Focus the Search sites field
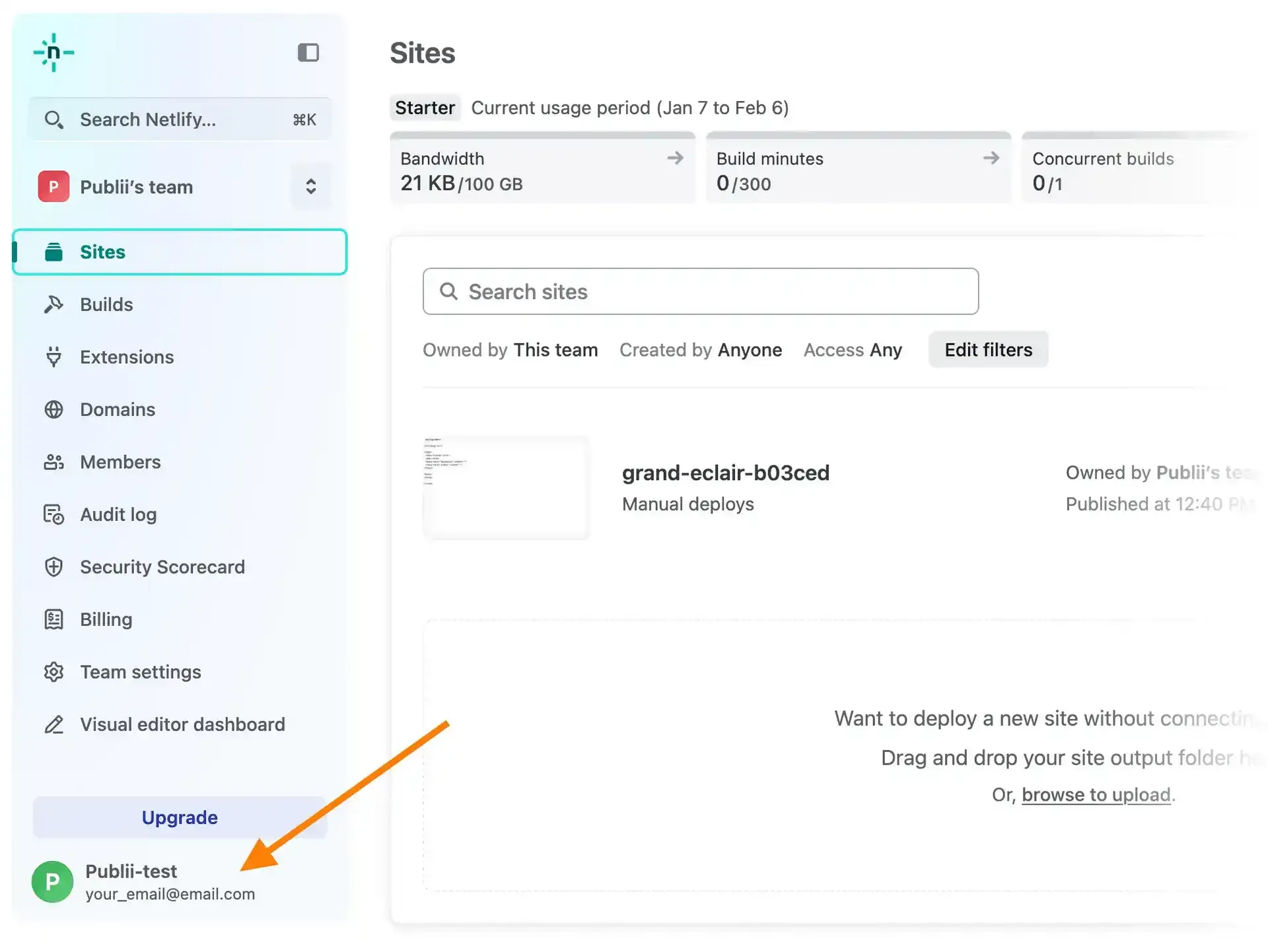 tap(700, 292)
